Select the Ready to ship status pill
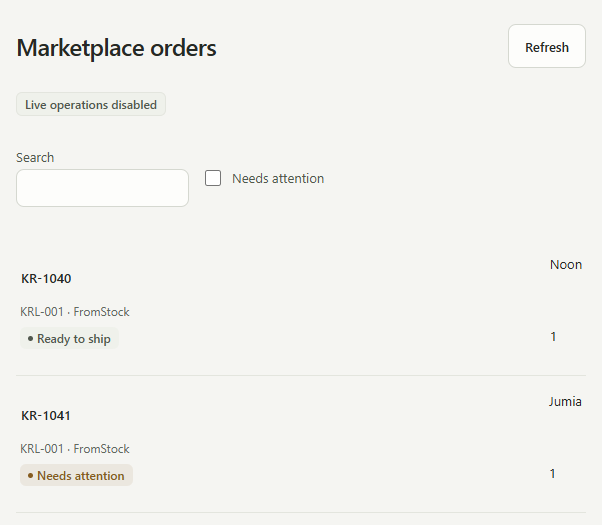The width and height of the screenshot is (602, 525). (x=69, y=338)
